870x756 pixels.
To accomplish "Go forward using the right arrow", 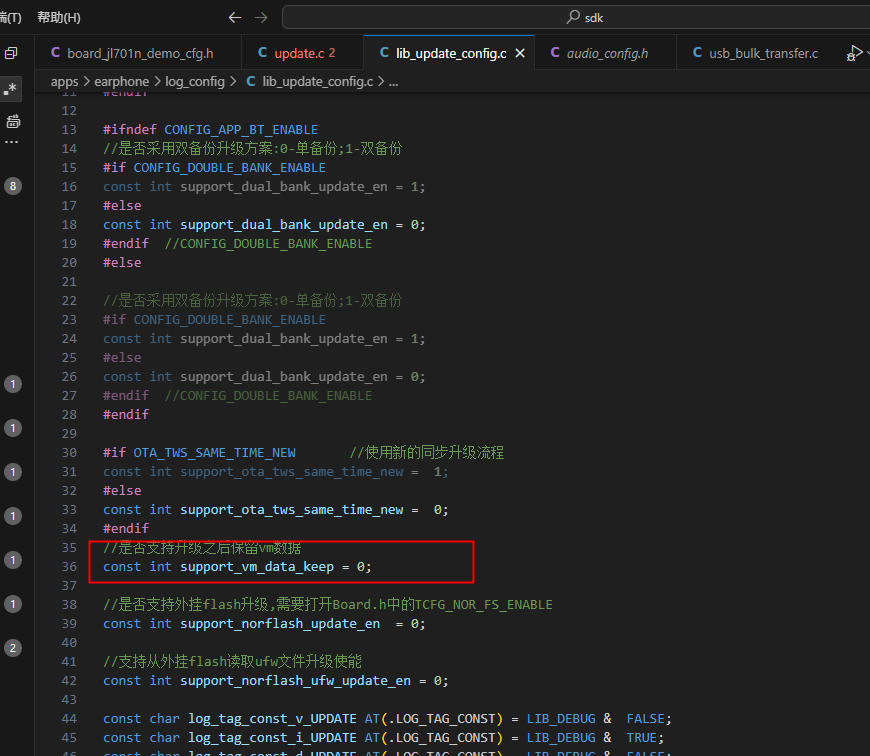I will click(x=261, y=18).
